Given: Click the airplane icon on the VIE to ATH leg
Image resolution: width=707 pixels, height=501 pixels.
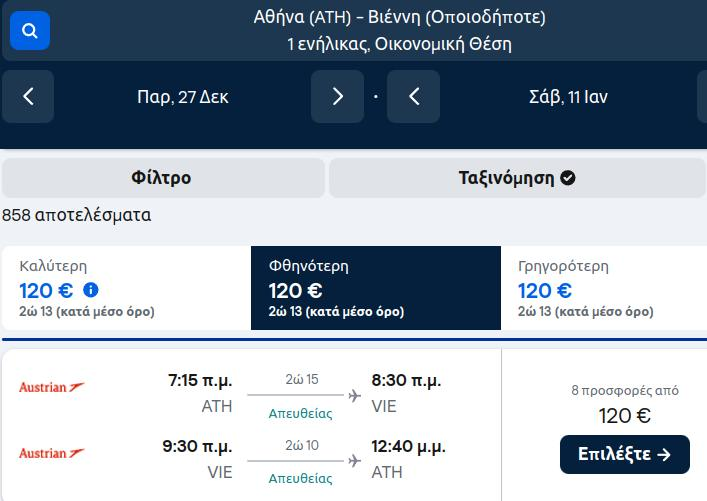Looking at the screenshot, I should tap(354, 461).
